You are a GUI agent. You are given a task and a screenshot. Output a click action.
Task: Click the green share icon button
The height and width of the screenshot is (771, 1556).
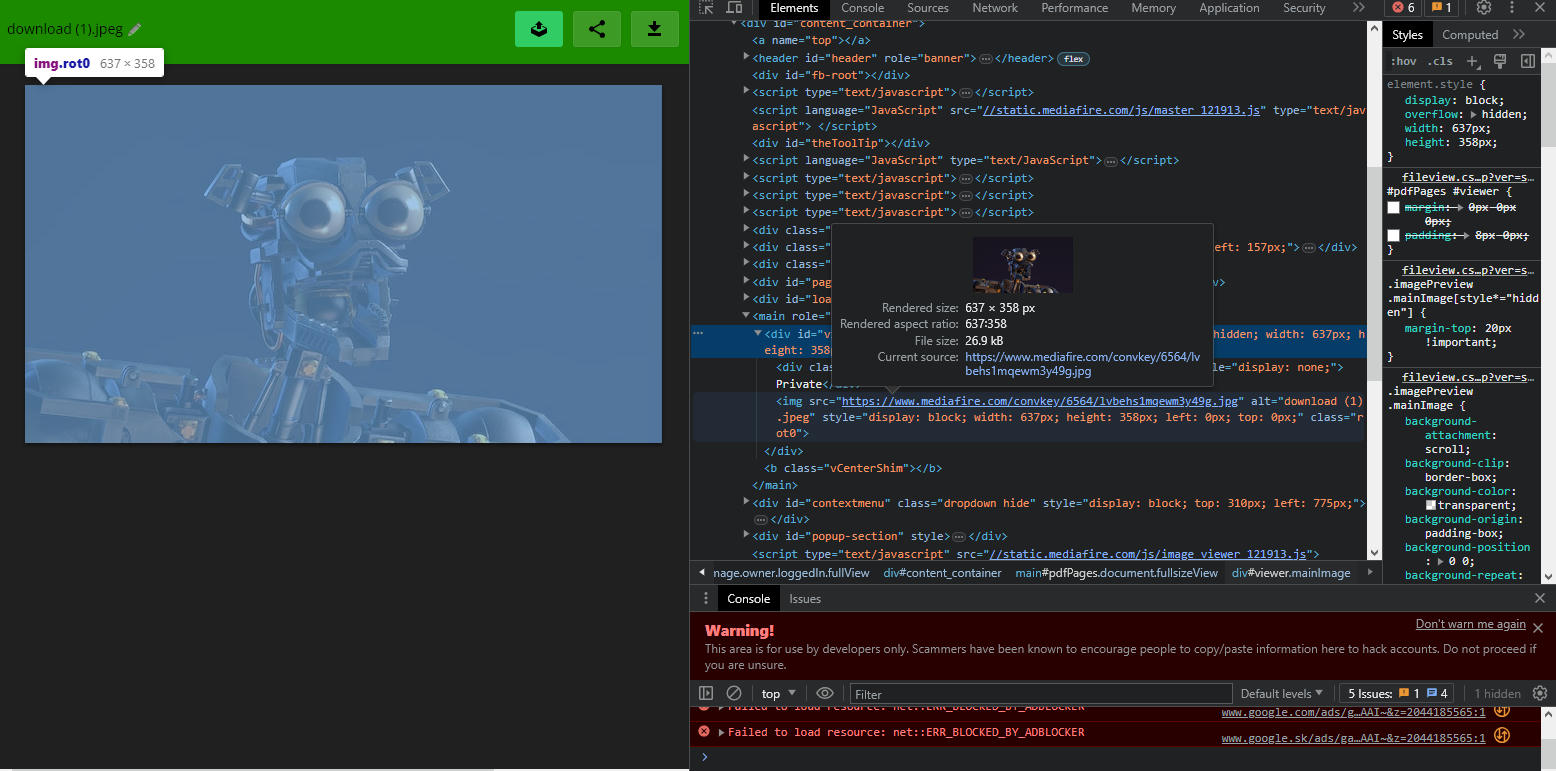pyautogui.click(x=597, y=29)
